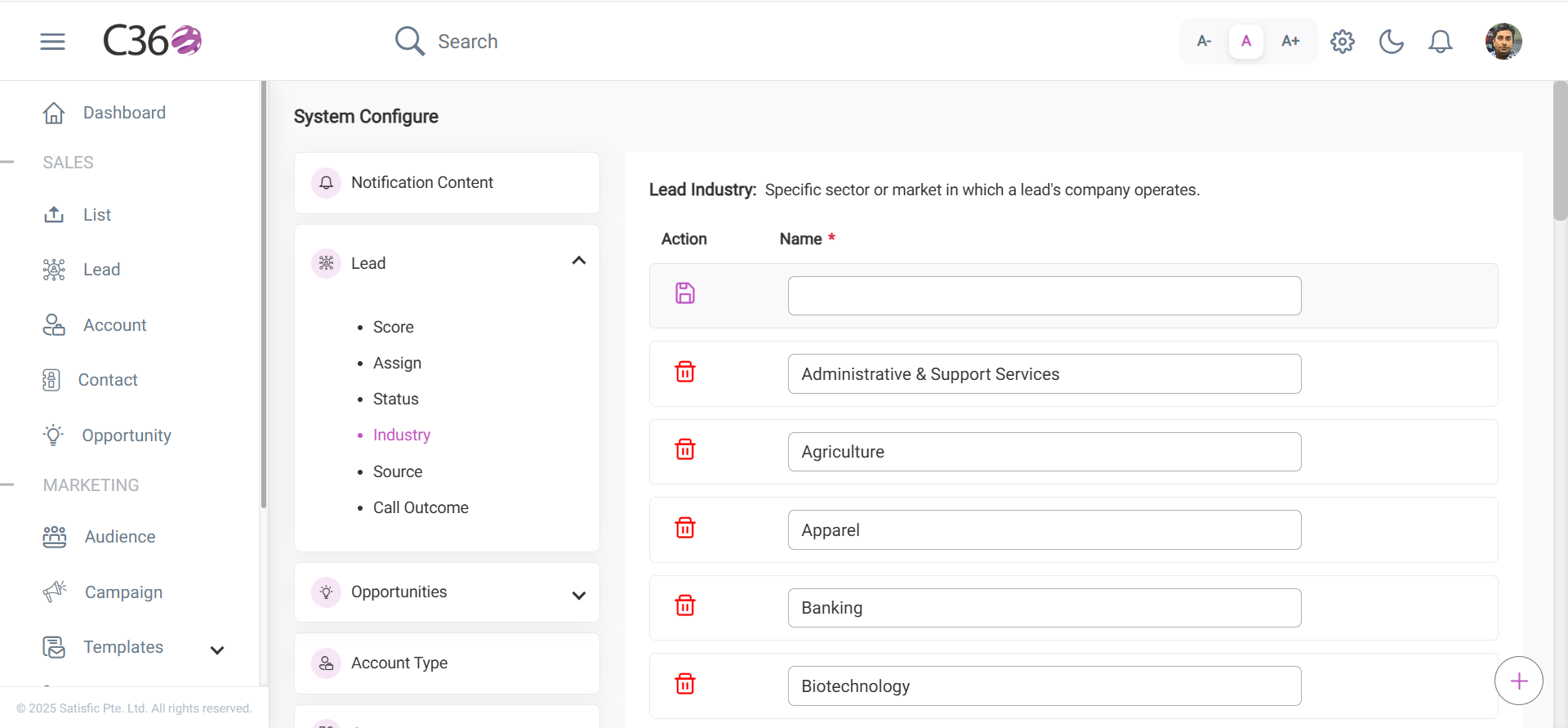1568x728 pixels.
Task: Open the List menu item
Action: (97, 215)
